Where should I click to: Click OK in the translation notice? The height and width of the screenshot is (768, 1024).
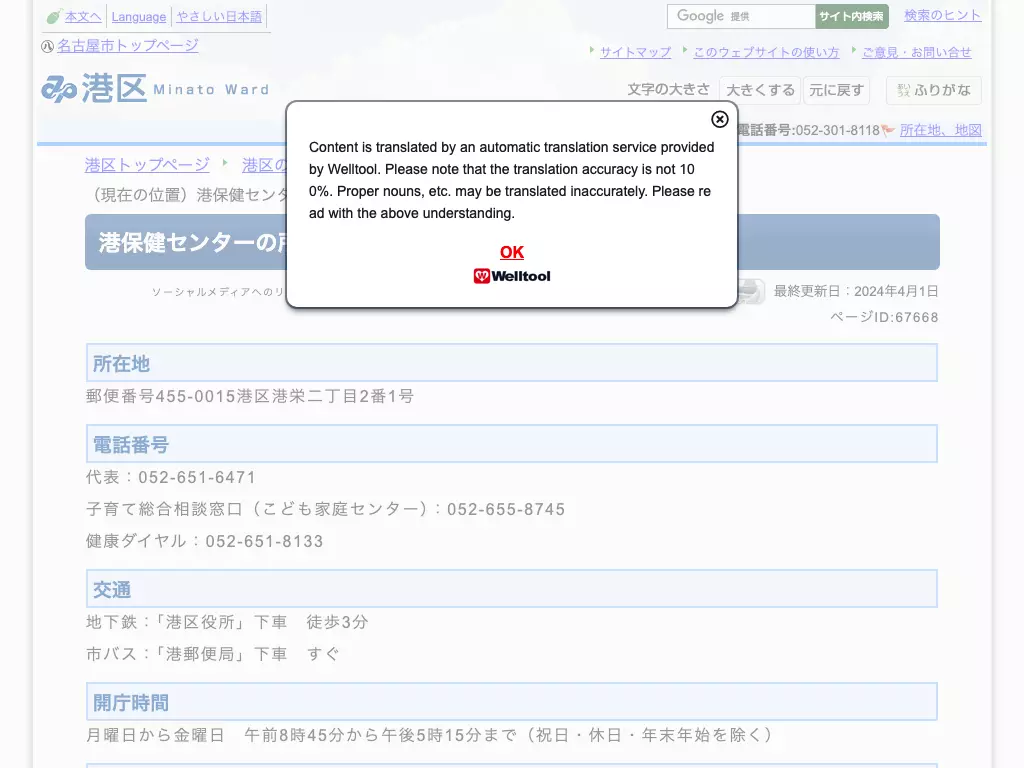point(512,252)
